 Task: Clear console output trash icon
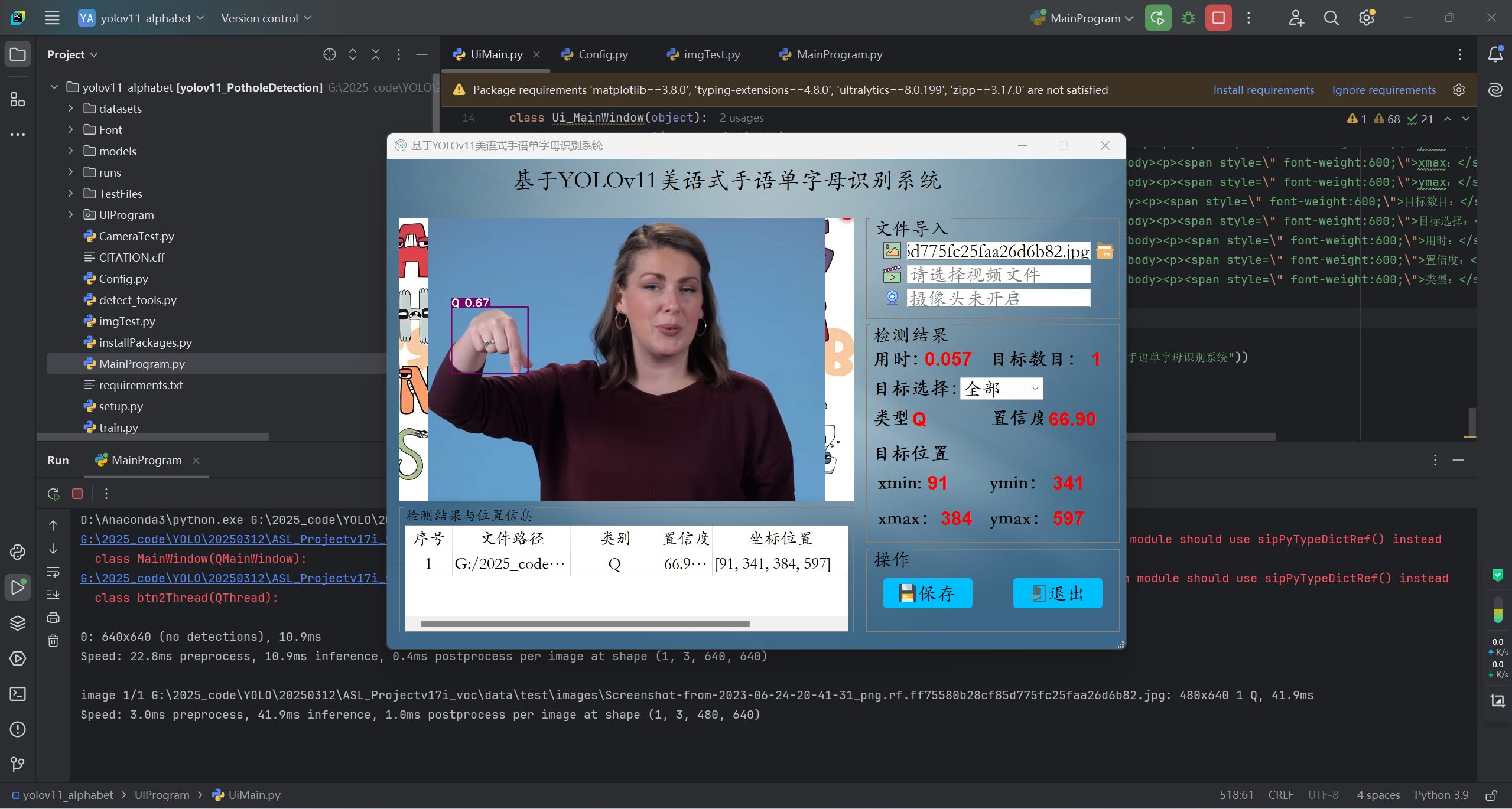point(53,641)
